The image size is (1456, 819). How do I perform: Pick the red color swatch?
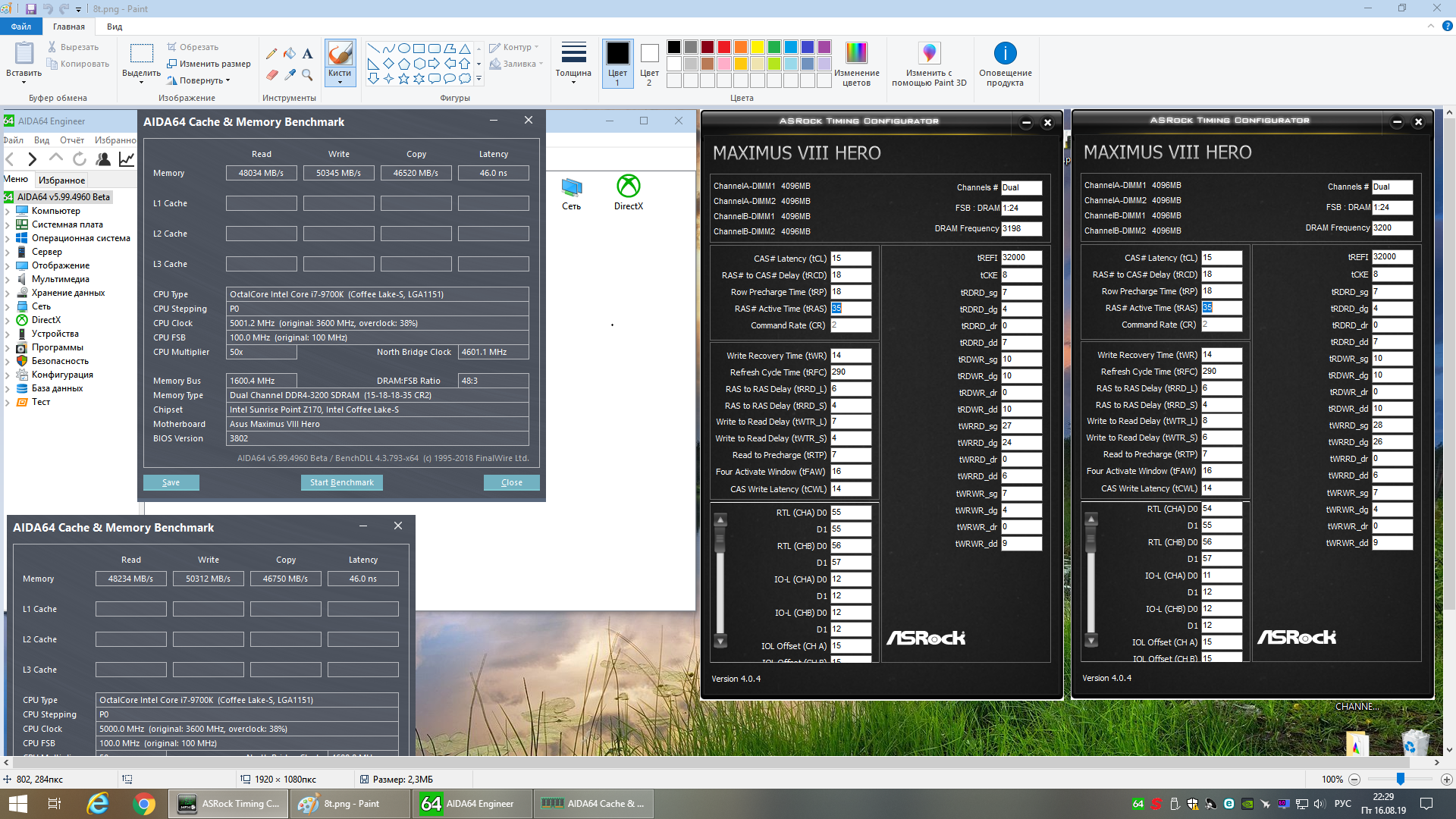724,47
